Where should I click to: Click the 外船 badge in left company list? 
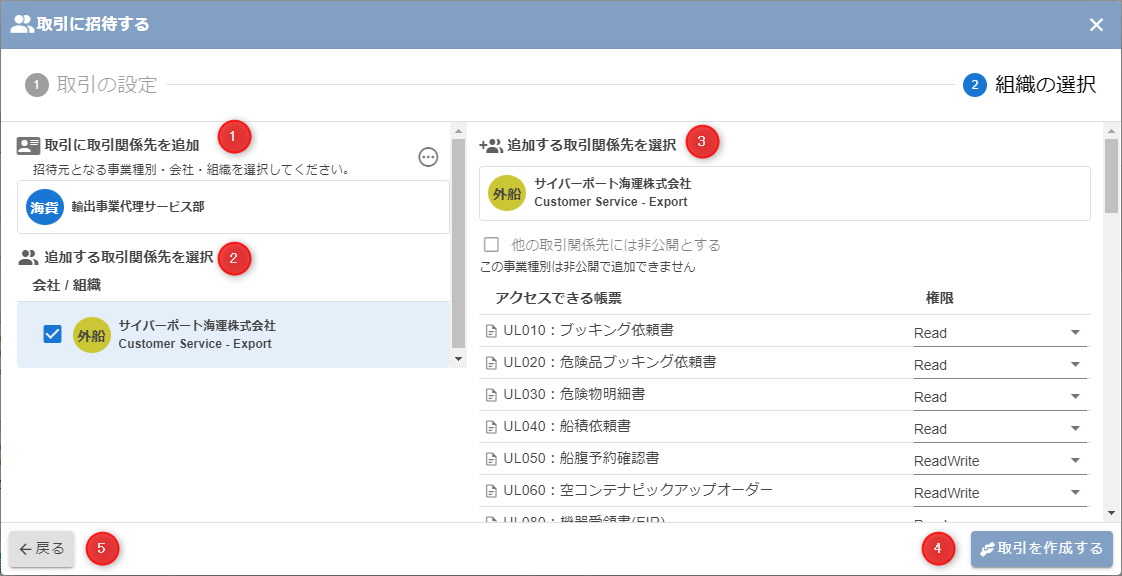pyautogui.click(x=92, y=335)
